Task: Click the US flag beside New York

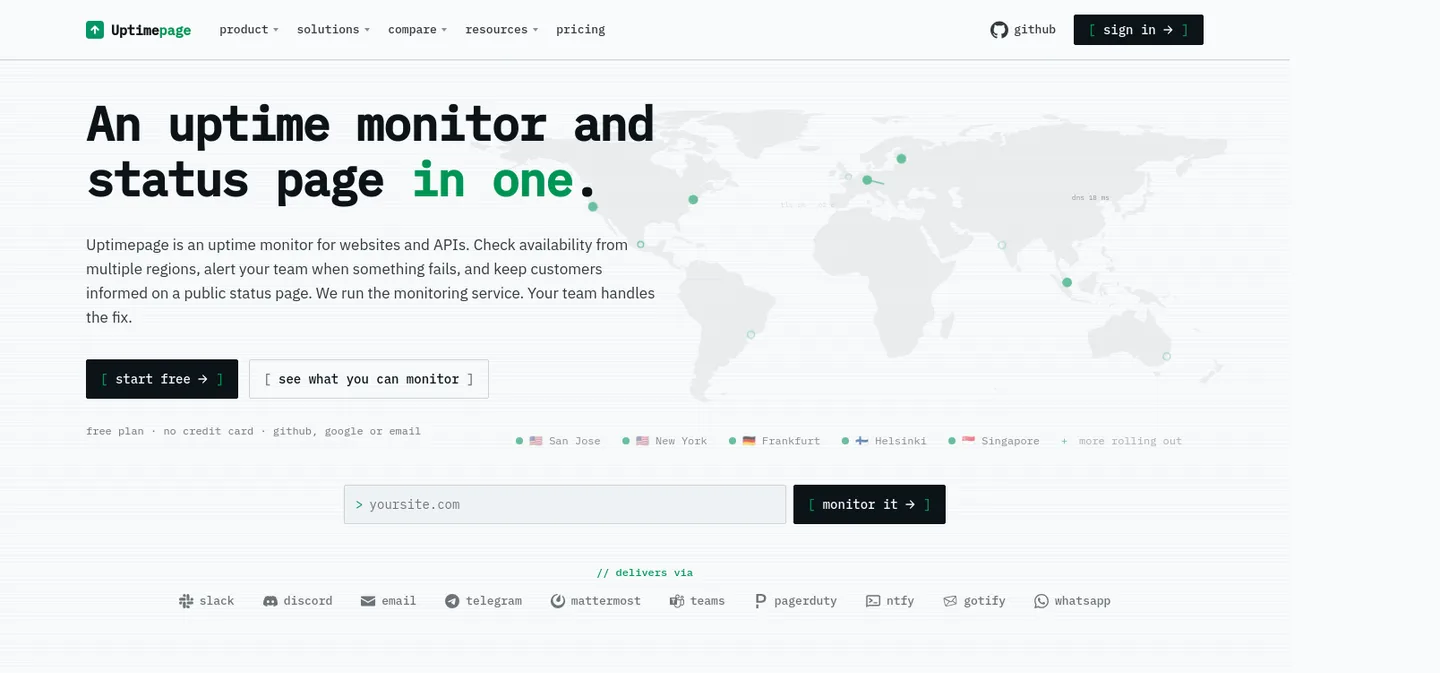Action: click(x=642, y=441)
